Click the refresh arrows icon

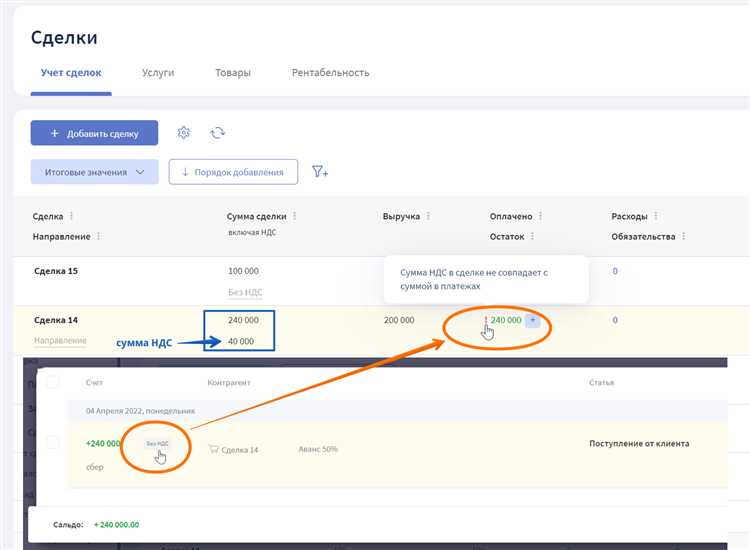click(217, 133)
